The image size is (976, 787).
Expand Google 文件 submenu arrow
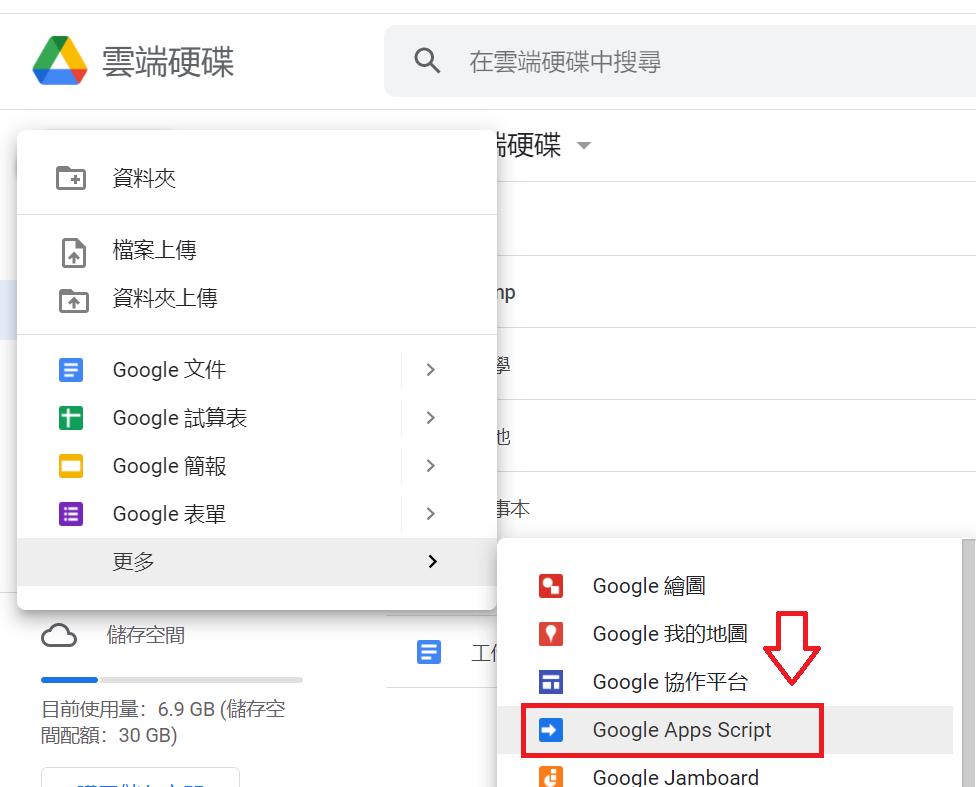tap(431, 370)
